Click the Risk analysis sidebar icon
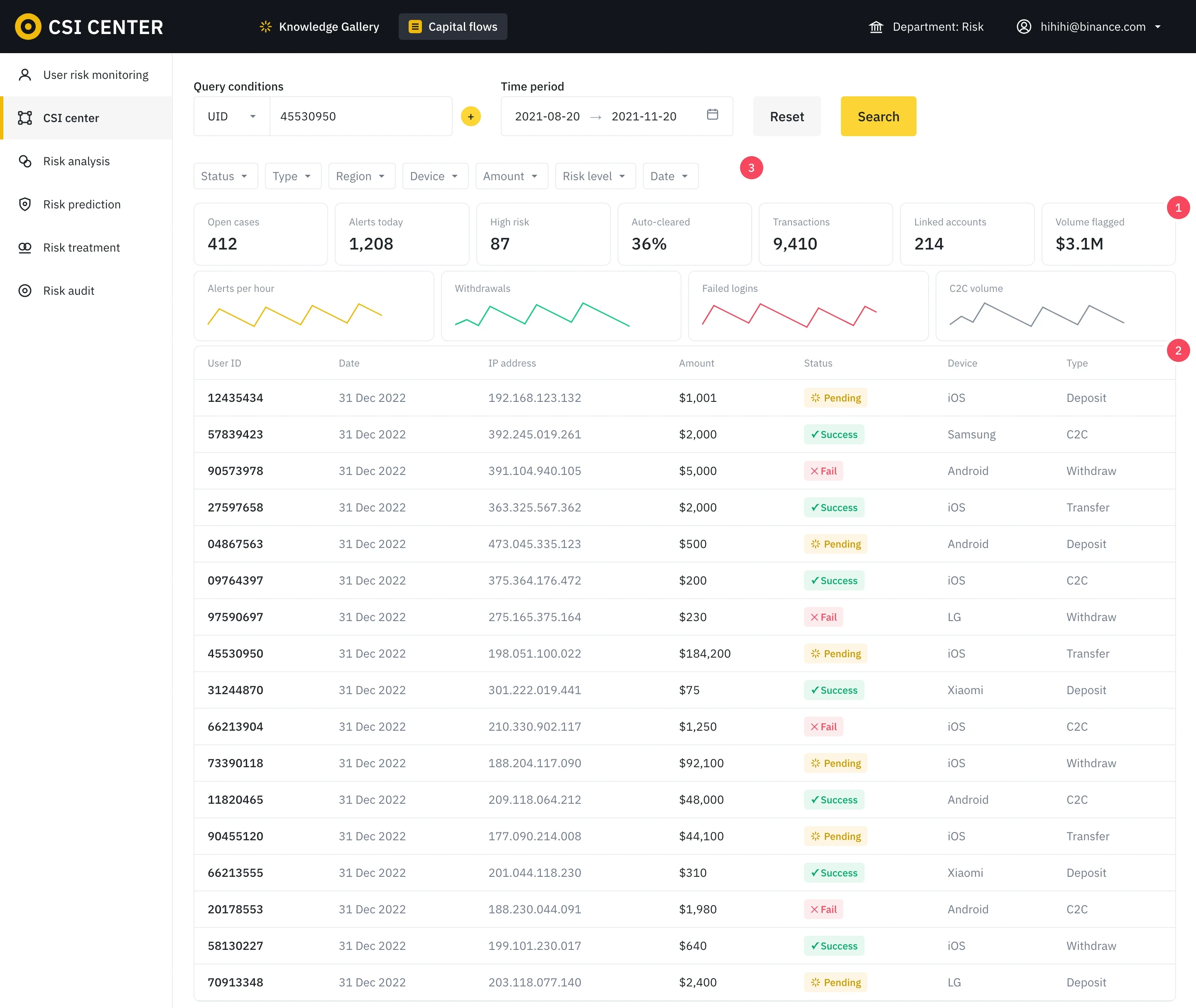This screenshot has height=1008, width=1196. [25, 161]
